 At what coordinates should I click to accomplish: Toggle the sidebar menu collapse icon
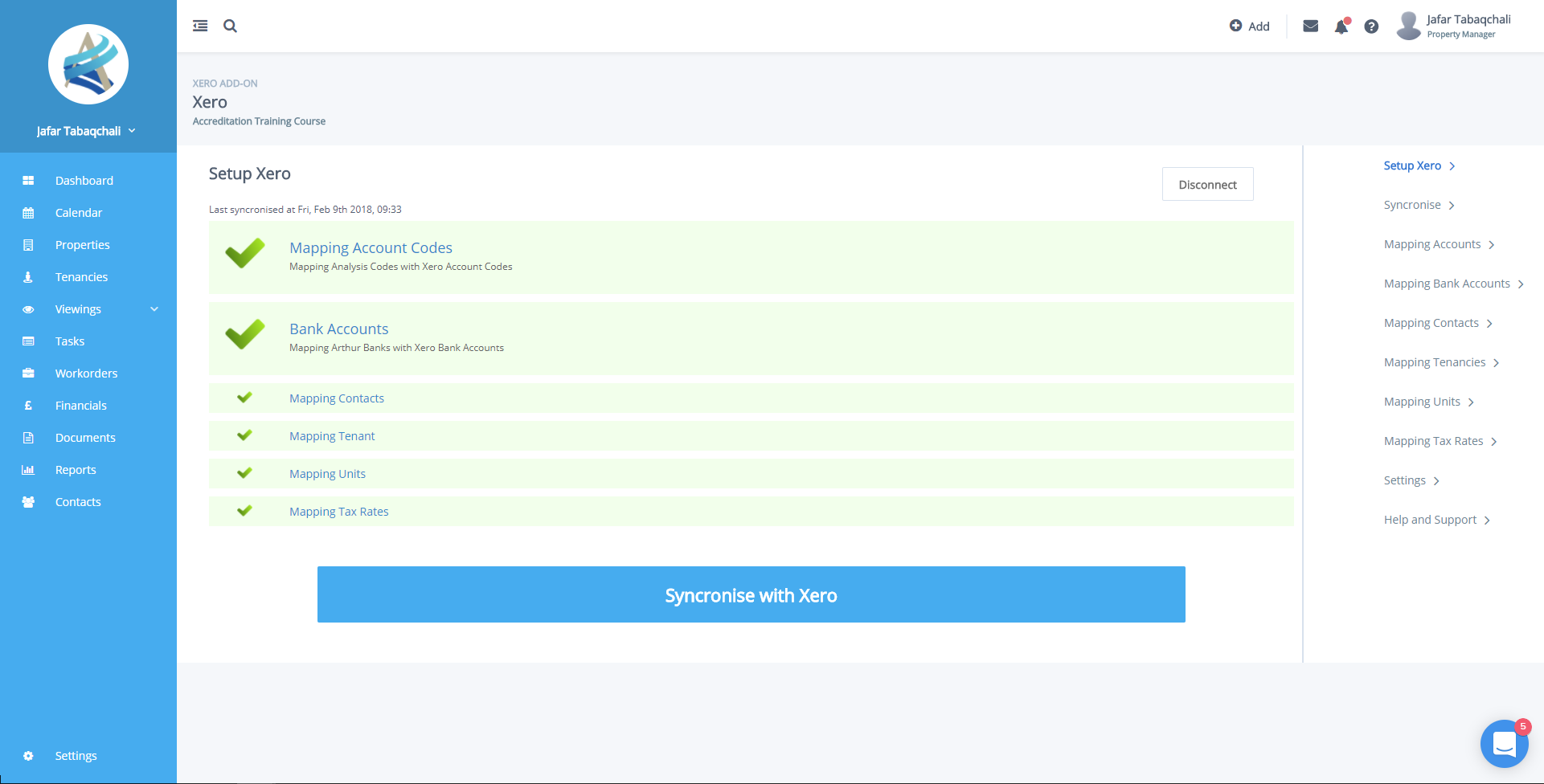(x=200, y=26)
